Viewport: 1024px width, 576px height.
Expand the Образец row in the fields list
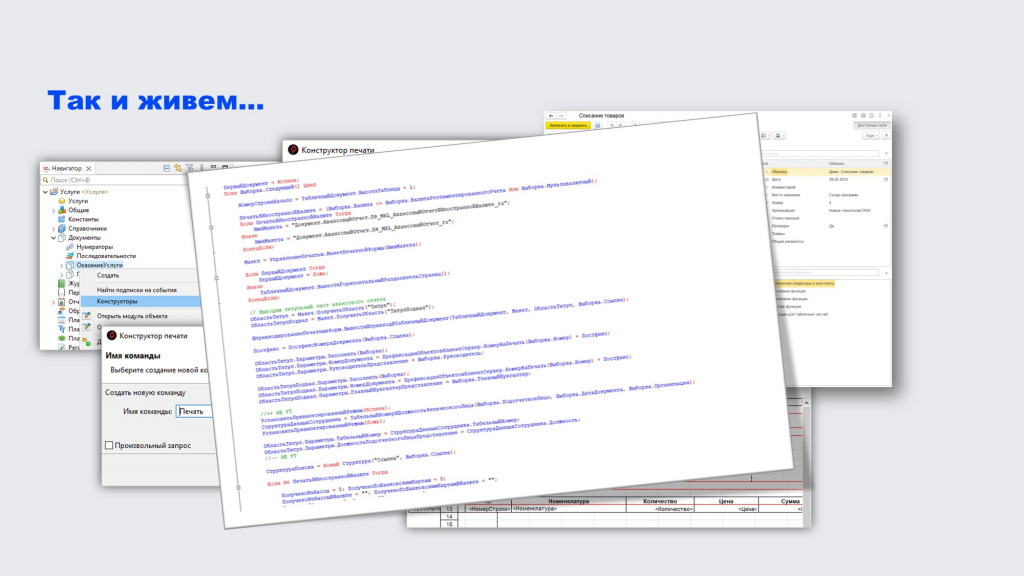tap(767, 172)
